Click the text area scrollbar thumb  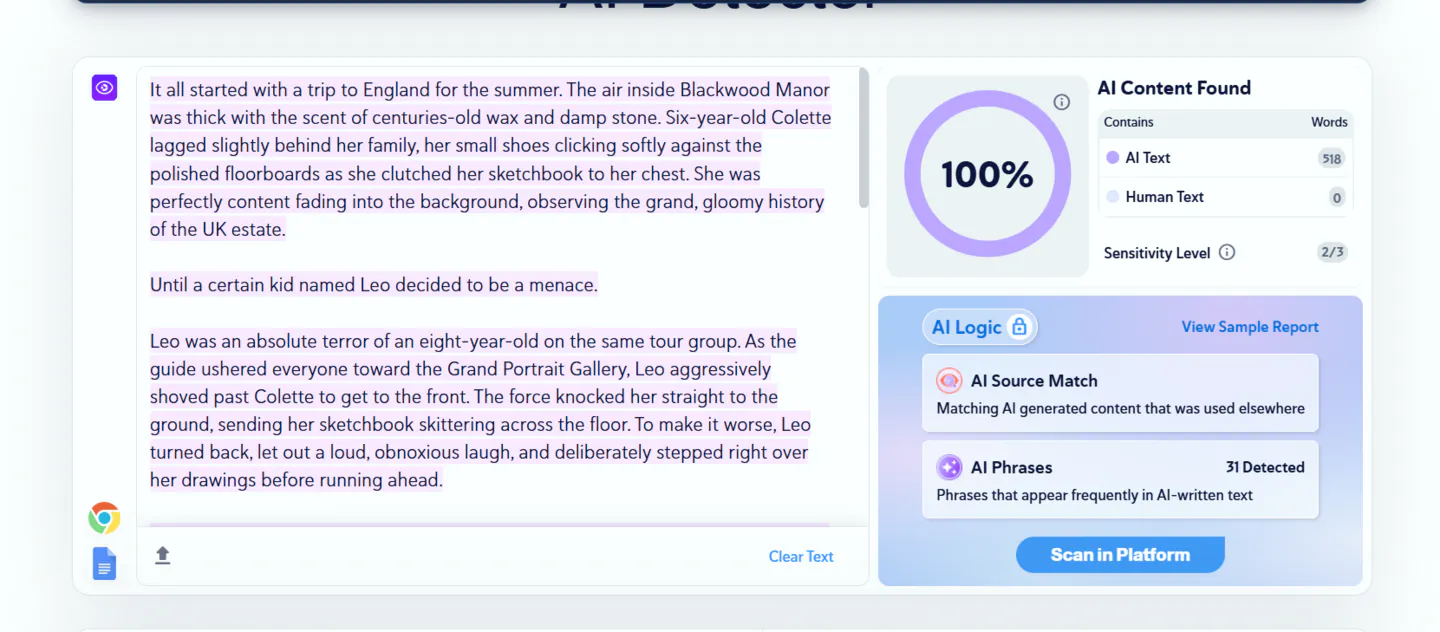pos(864,138)
